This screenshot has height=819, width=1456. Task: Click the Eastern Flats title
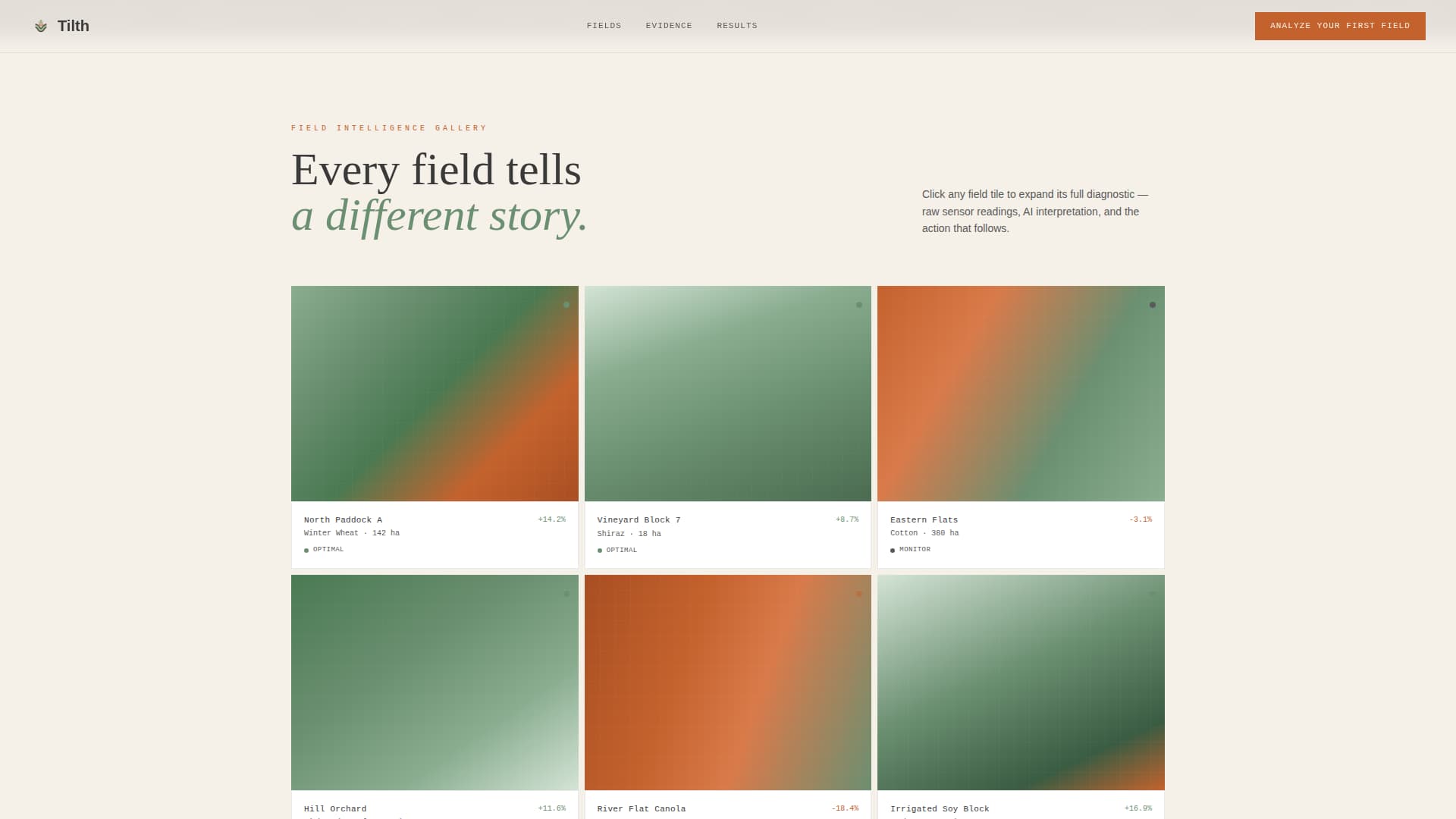point(924,520)
